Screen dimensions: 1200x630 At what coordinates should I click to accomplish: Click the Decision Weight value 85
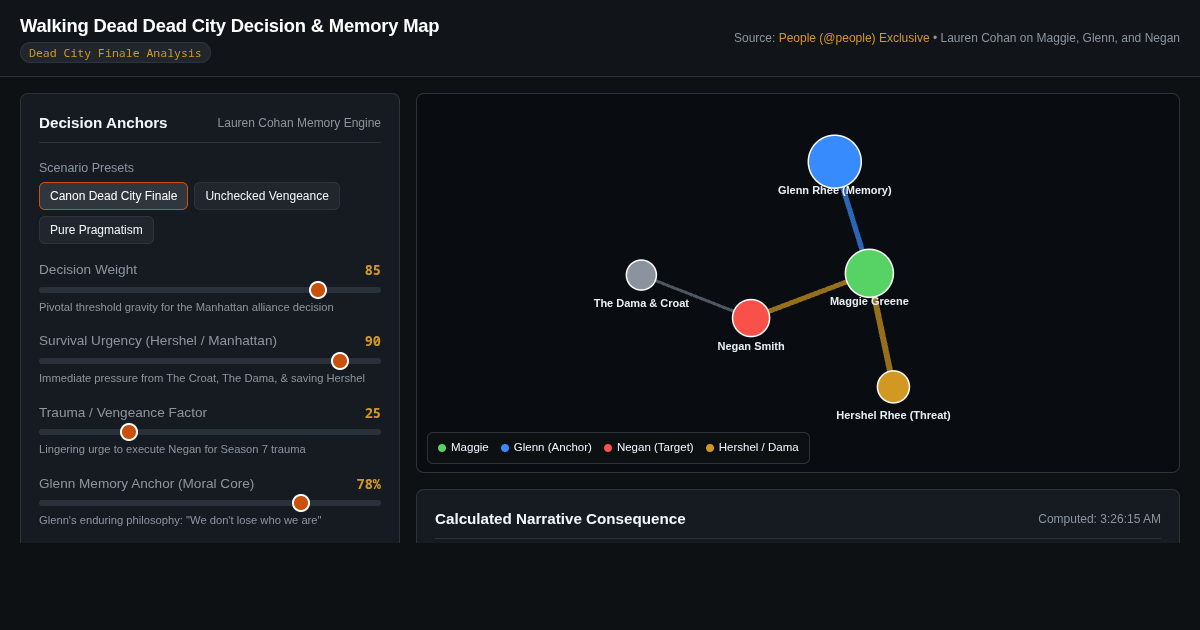372,270
